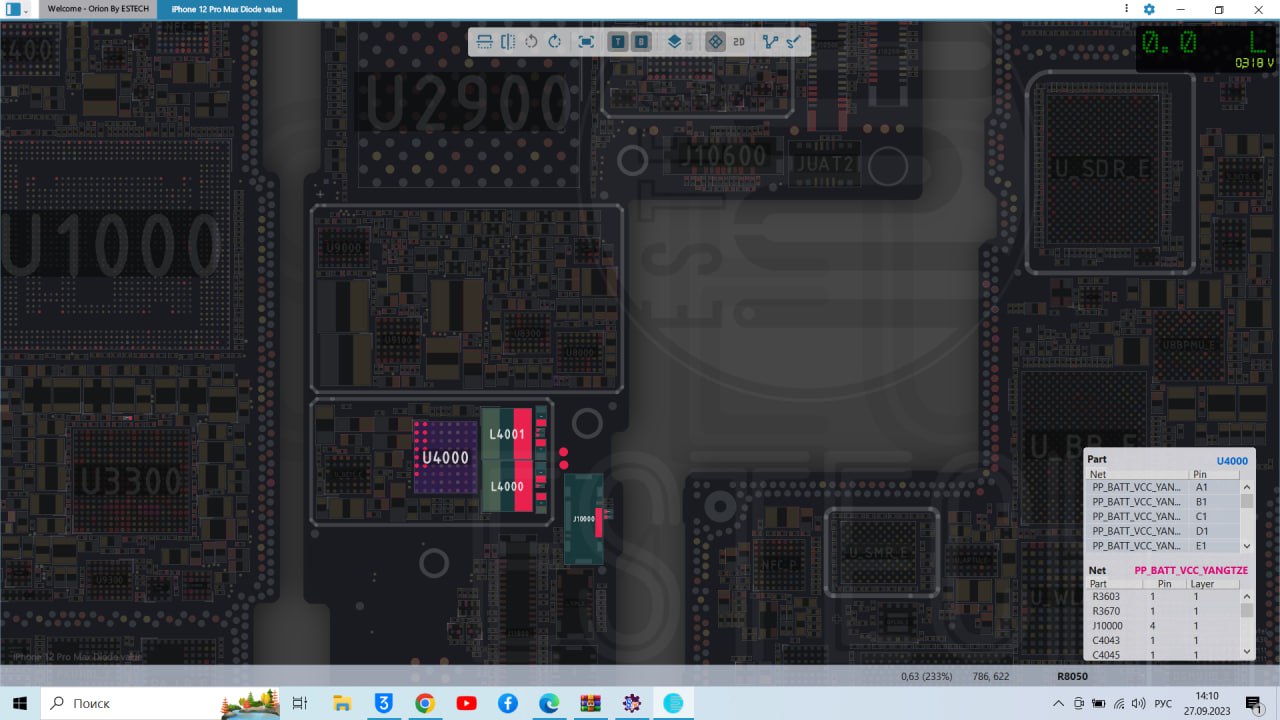Viewport: 1280px width, 720px height.
Task: Select pin A1 row in Part table
Action: coord(1163,487)
